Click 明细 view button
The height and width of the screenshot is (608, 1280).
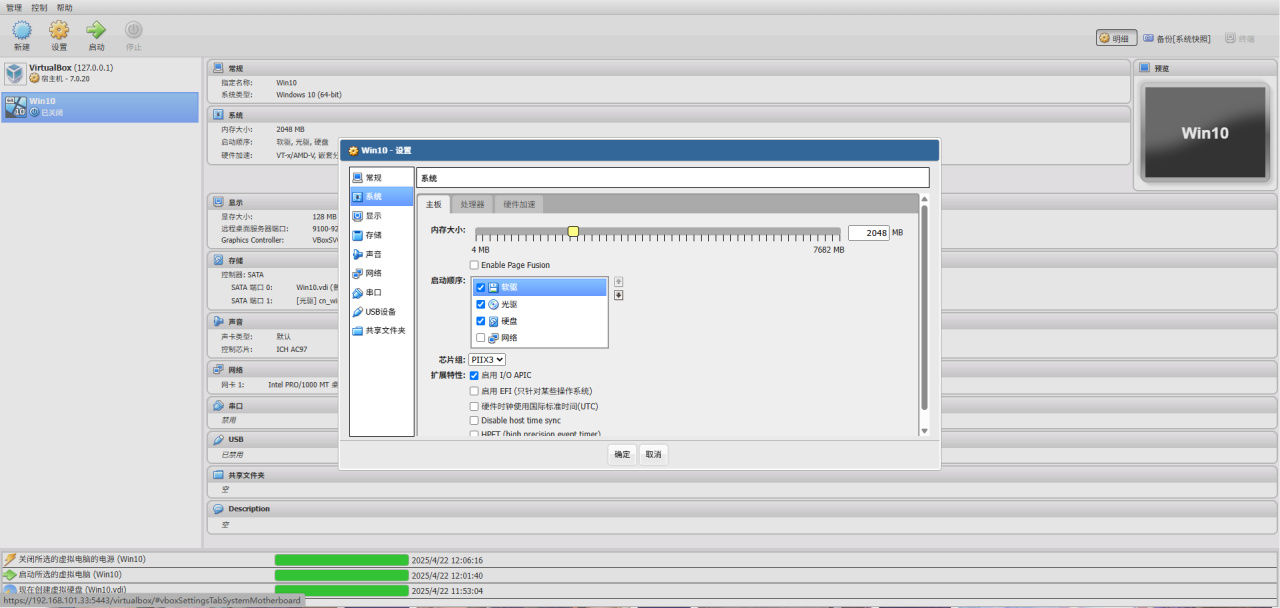(1116, 38)
